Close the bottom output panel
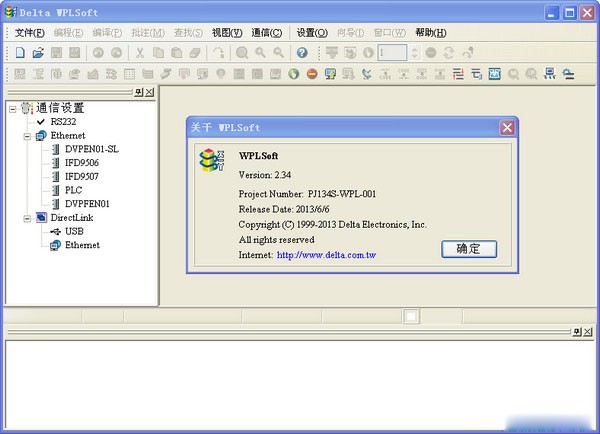 588,332
